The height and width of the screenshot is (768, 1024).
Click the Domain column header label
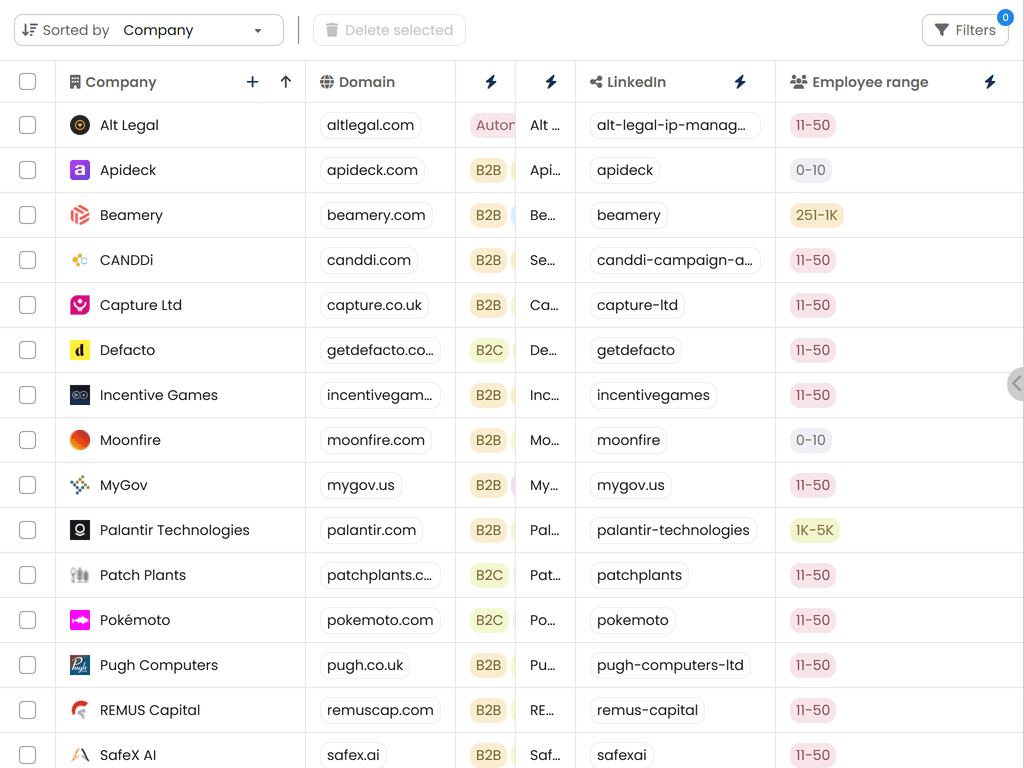click(x=367, y=82)
